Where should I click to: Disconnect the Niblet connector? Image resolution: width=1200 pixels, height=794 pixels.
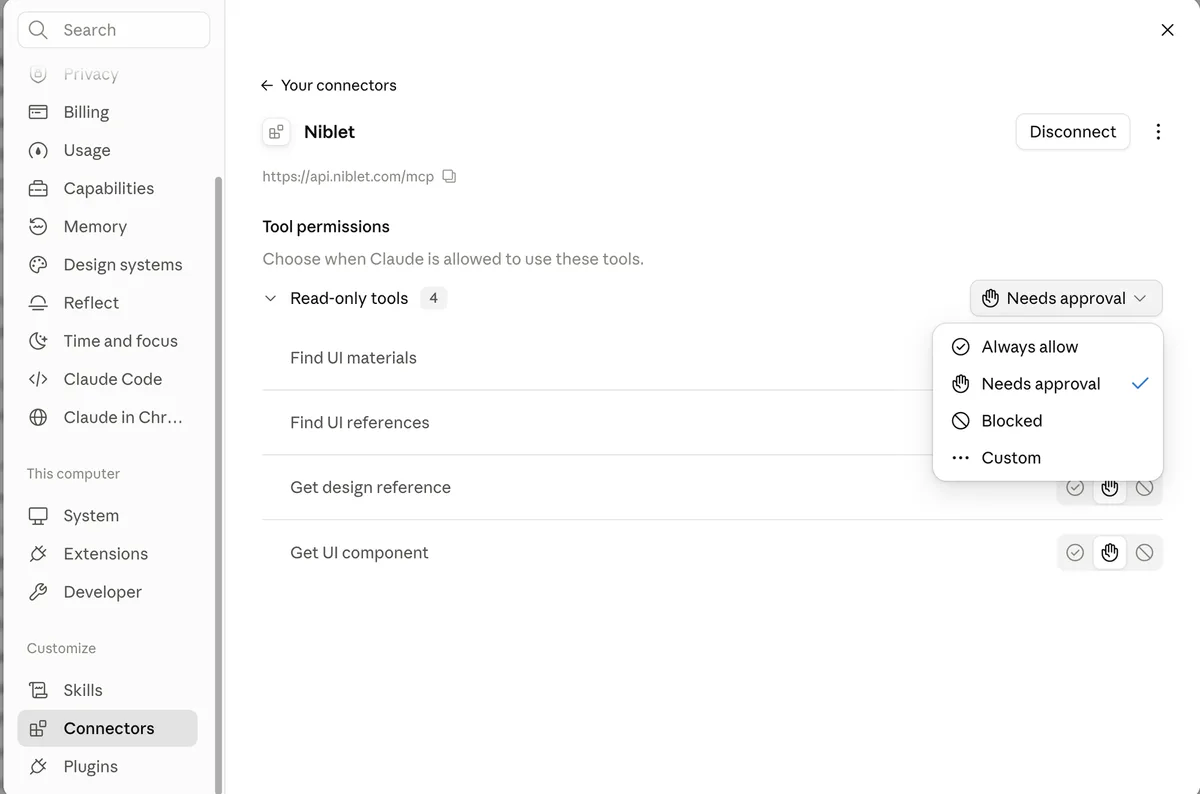pos(1073,132)
